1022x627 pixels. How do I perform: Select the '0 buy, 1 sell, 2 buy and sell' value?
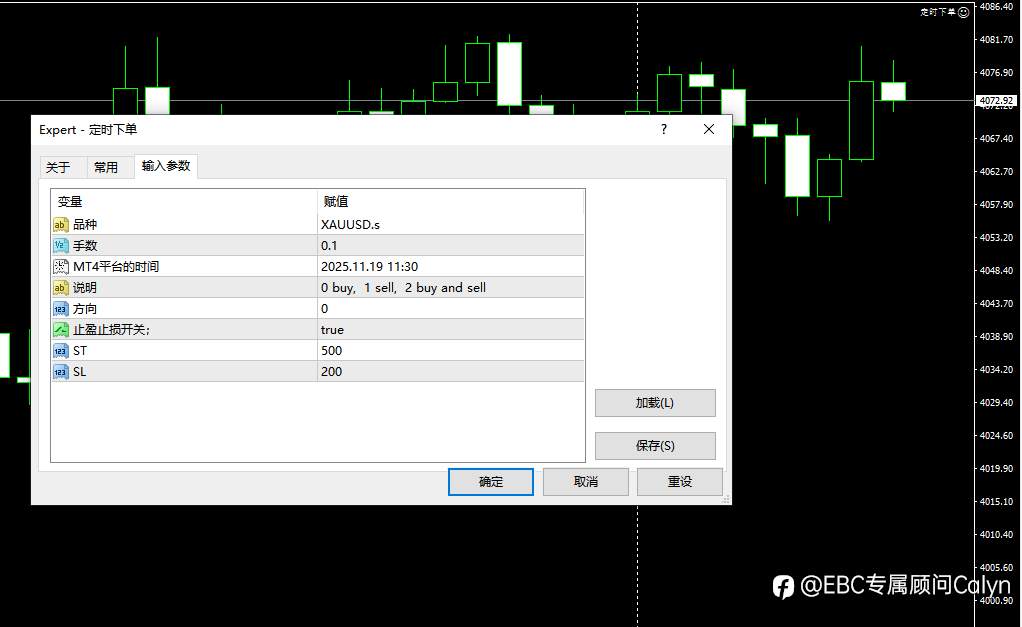(x=450, y=287)
